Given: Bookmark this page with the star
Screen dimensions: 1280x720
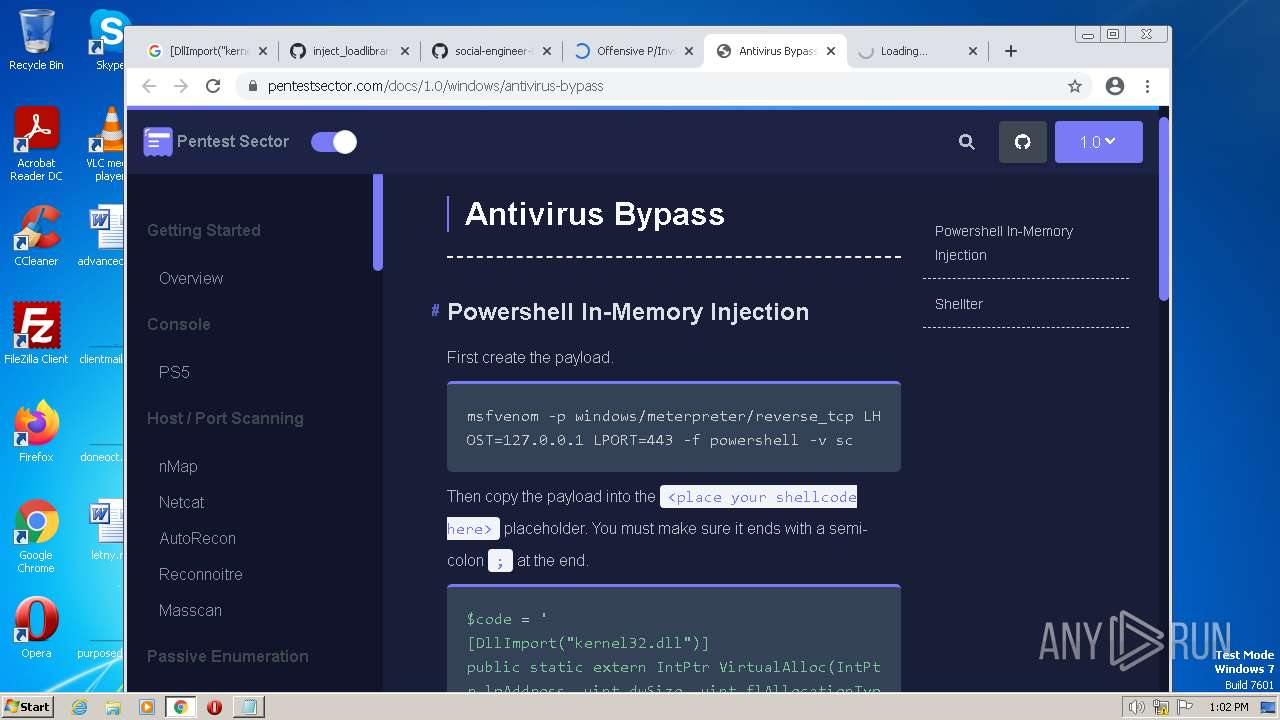Looking at the screenshot, I should point(1075,86).
